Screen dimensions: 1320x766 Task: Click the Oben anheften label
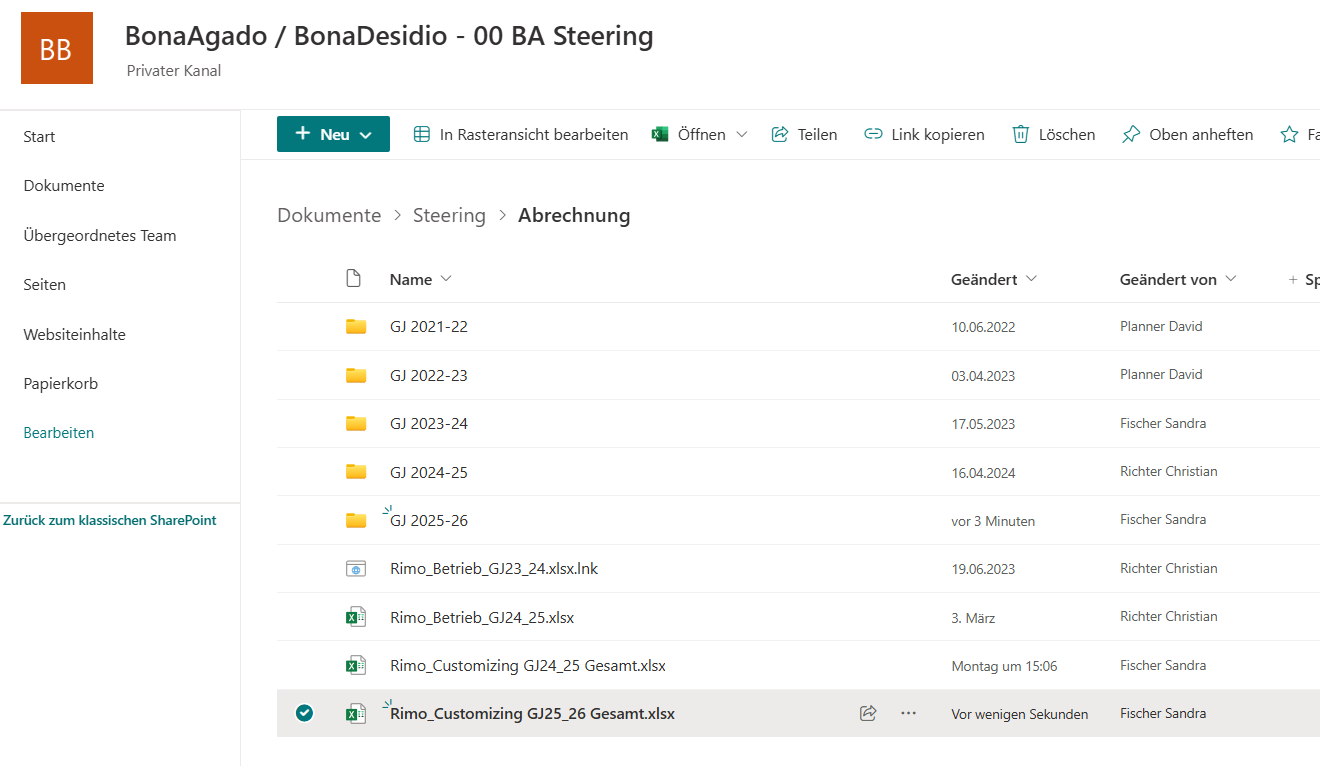point(1201,134)
